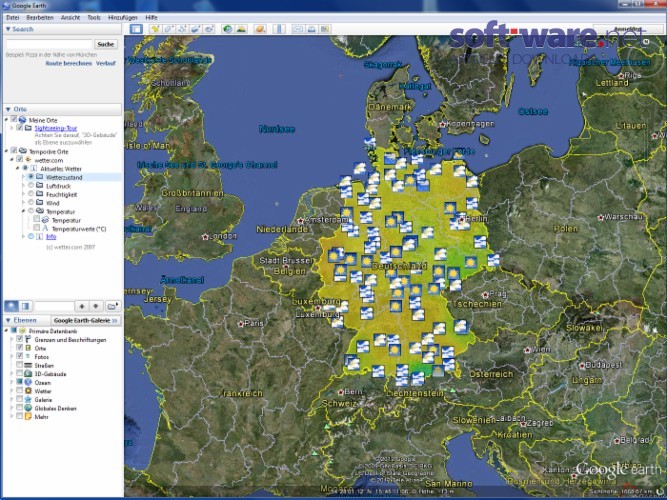The height and width of the screenshot is (500, 667).
Task: Click the Berlin placemark on the map
Action: click(x=462, y=220)
